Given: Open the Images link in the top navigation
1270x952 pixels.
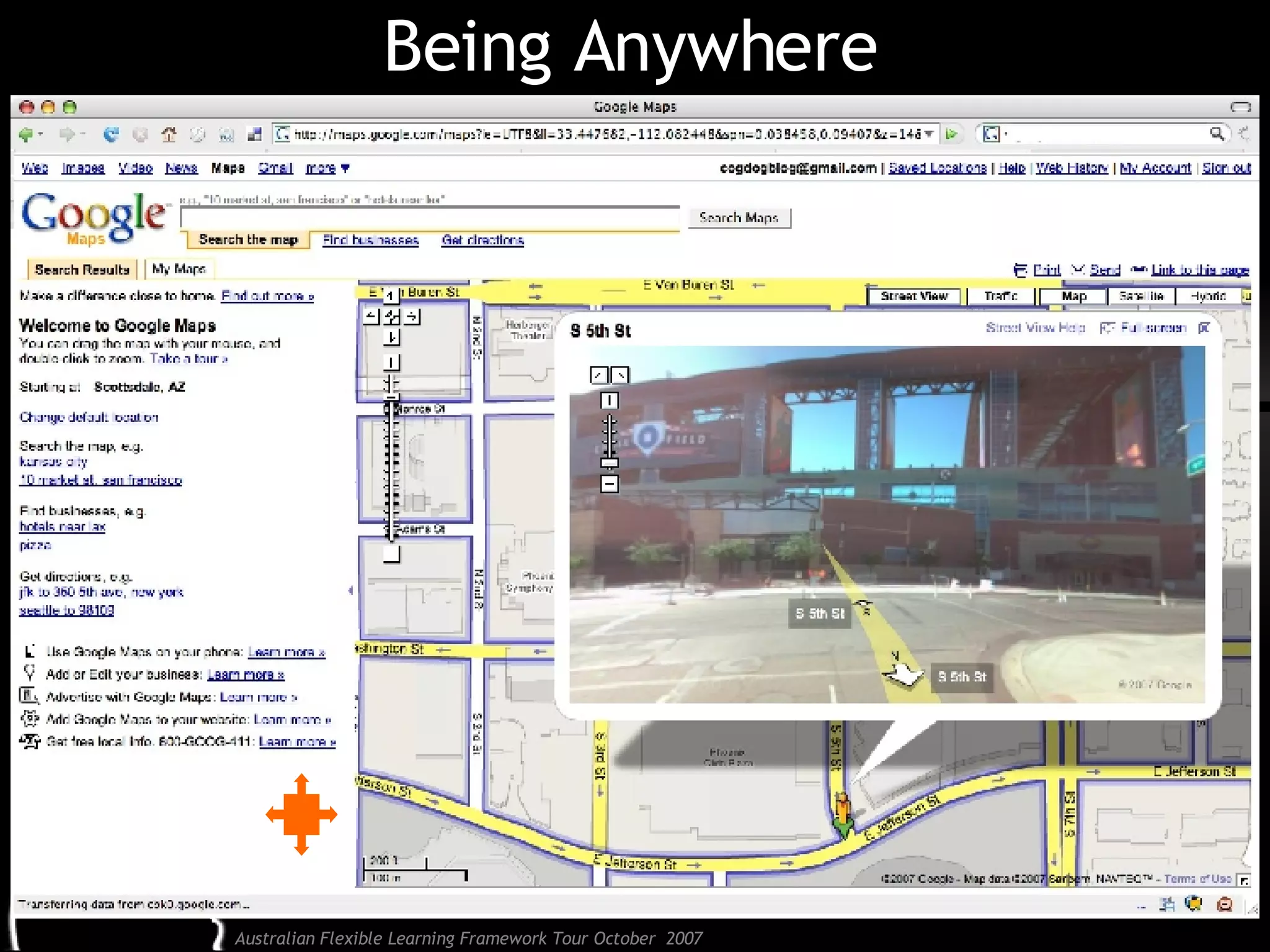Looking at the screenshot, I should pyautogui.click(x=83, y=168).
